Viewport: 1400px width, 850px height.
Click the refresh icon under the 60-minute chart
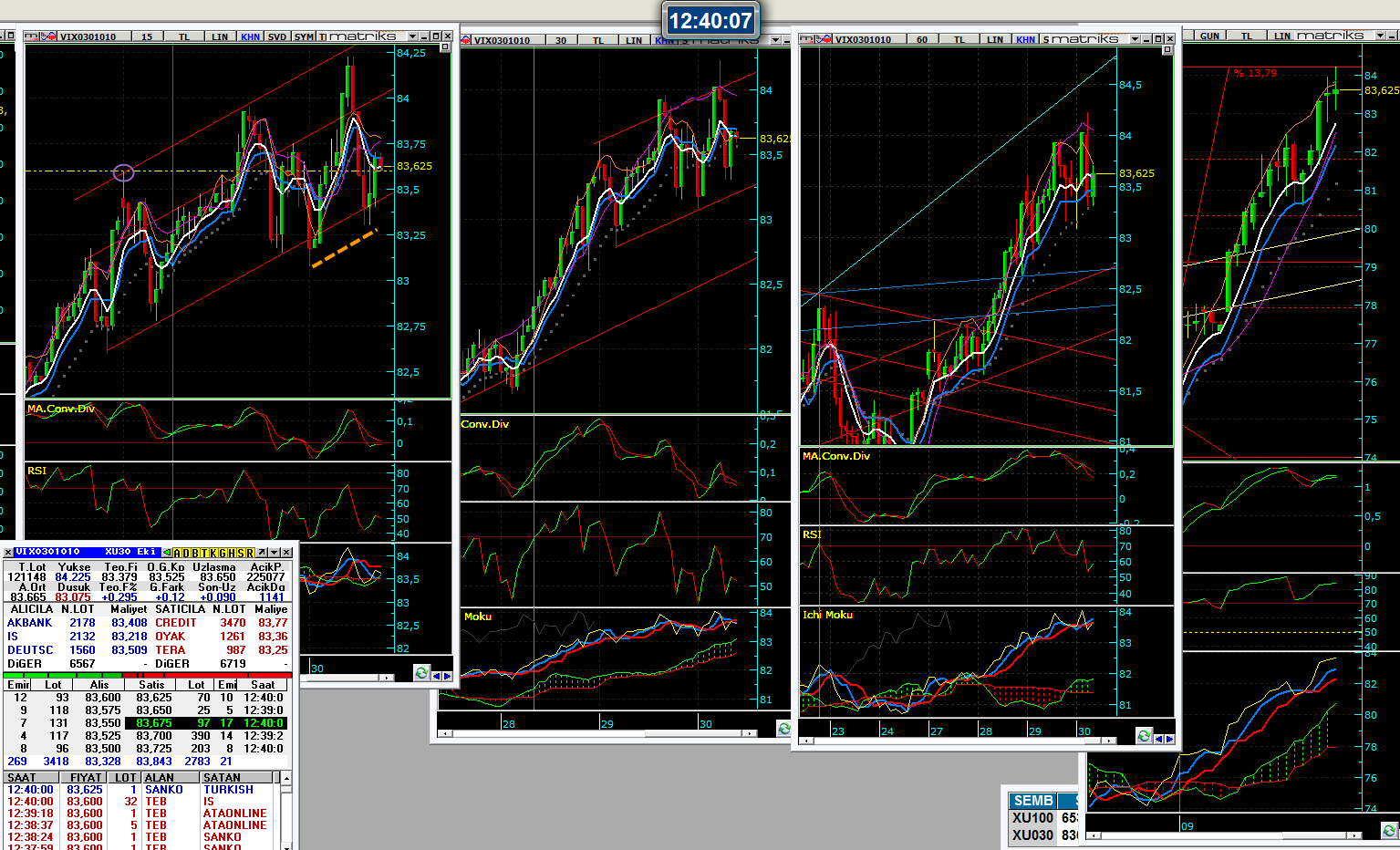(x=1144, y=736)
